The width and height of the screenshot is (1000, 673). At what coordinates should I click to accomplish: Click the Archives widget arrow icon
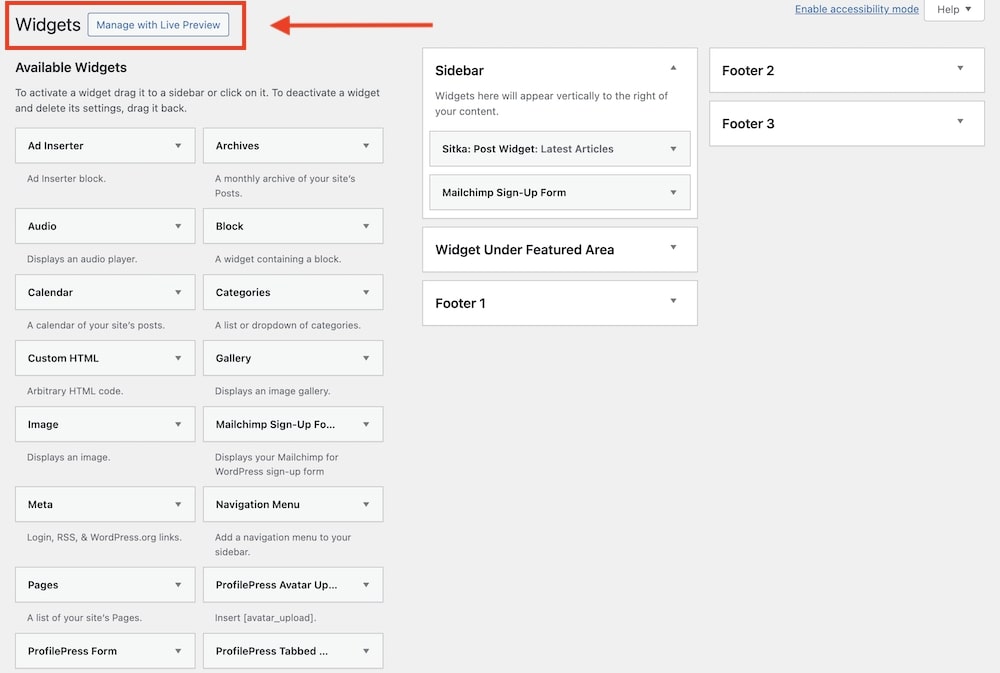366,146
